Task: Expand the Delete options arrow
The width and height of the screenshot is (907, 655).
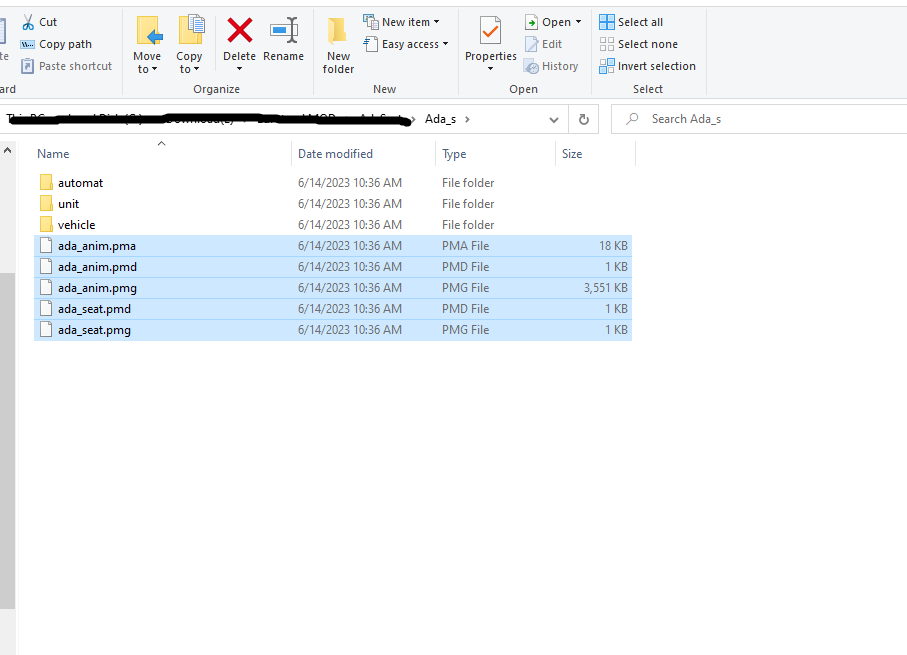Action: 239,69
